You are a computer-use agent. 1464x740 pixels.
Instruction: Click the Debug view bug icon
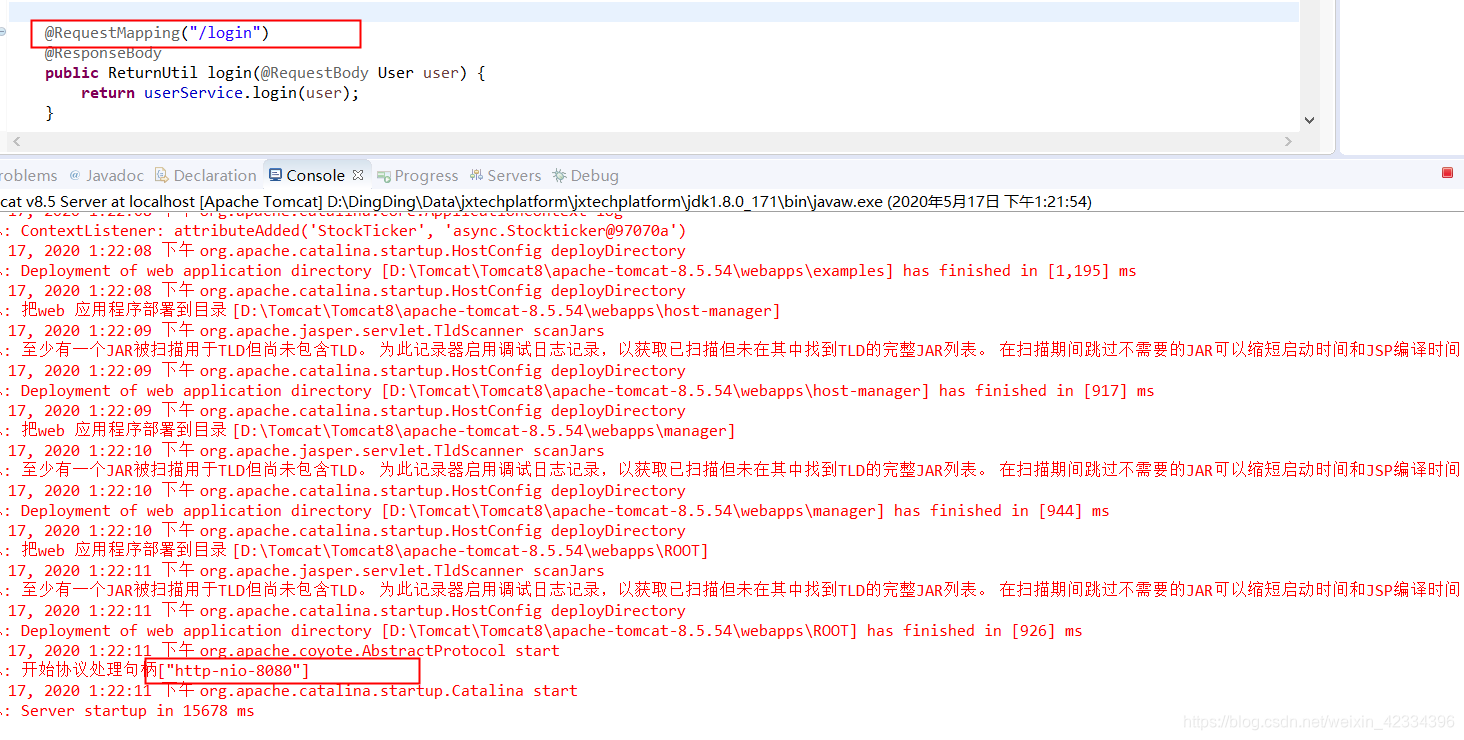561,175
